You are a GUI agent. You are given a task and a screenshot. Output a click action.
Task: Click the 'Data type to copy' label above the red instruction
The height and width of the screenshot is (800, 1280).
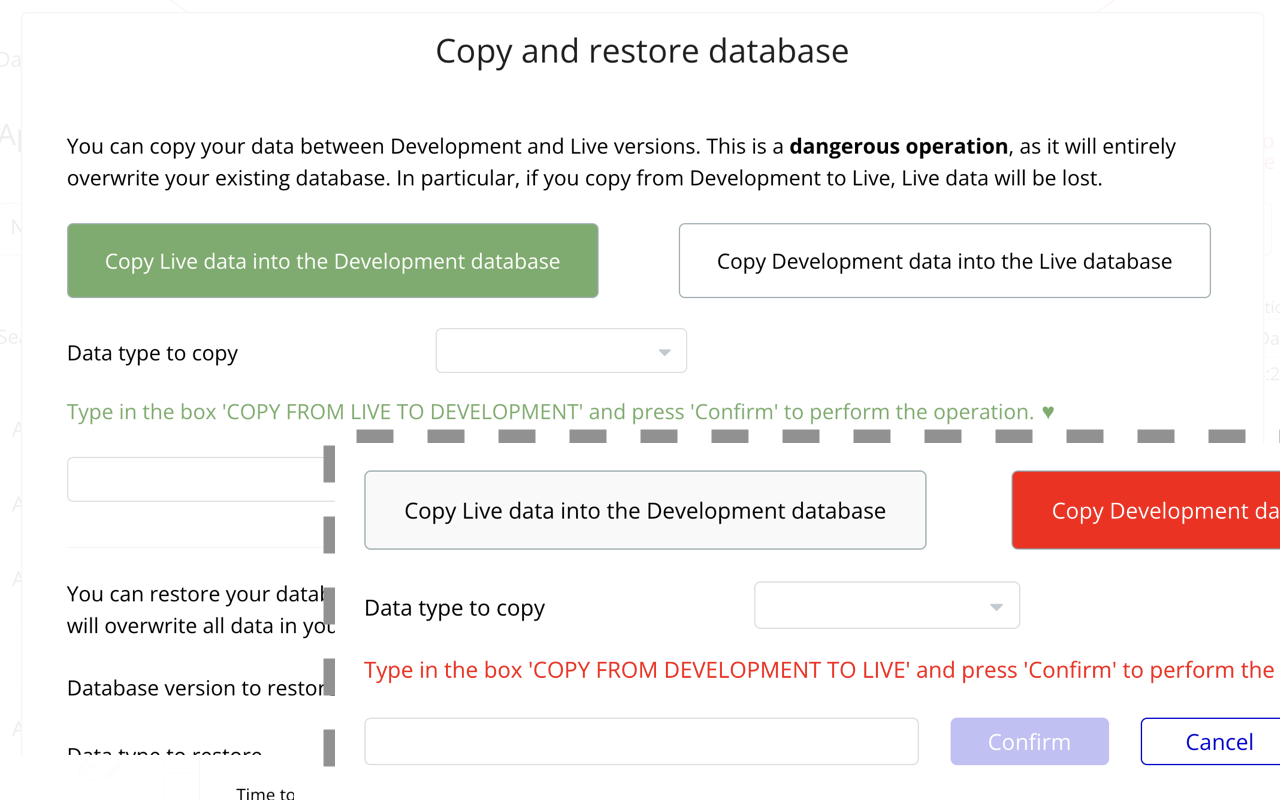tap(454, 608)
